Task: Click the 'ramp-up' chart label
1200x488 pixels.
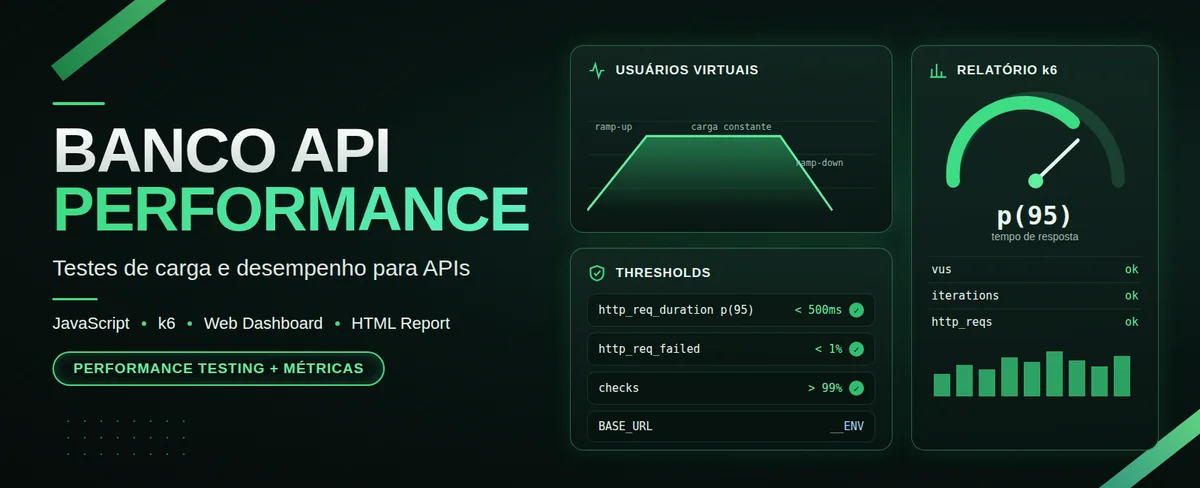Action: (x=613, y=127)
